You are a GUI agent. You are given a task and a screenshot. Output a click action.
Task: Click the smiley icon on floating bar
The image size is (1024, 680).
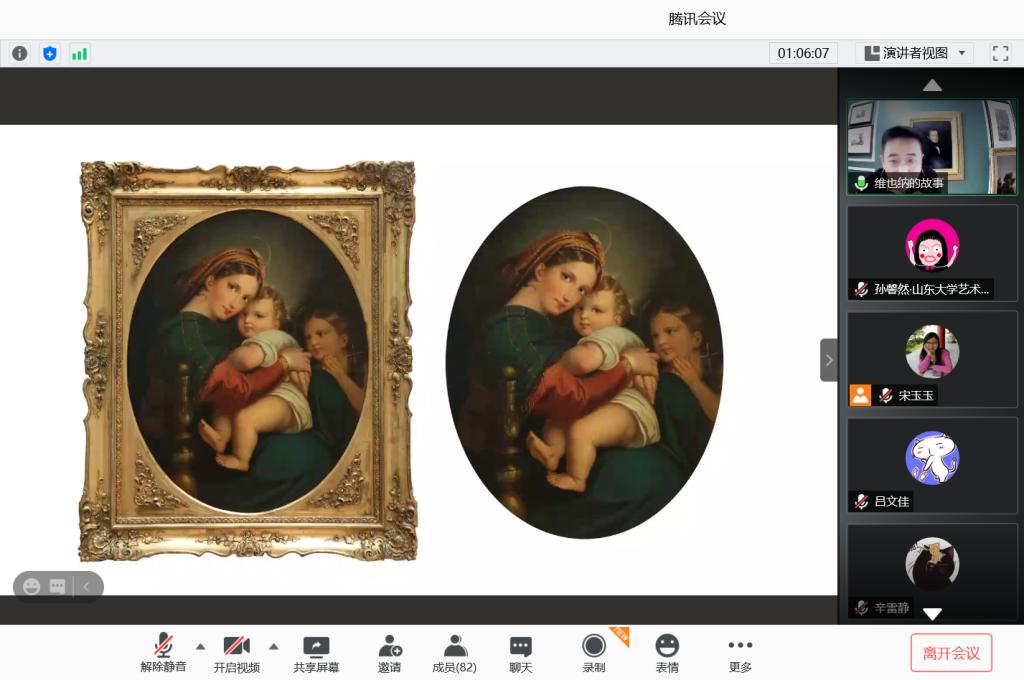click(x=31, y=587)
